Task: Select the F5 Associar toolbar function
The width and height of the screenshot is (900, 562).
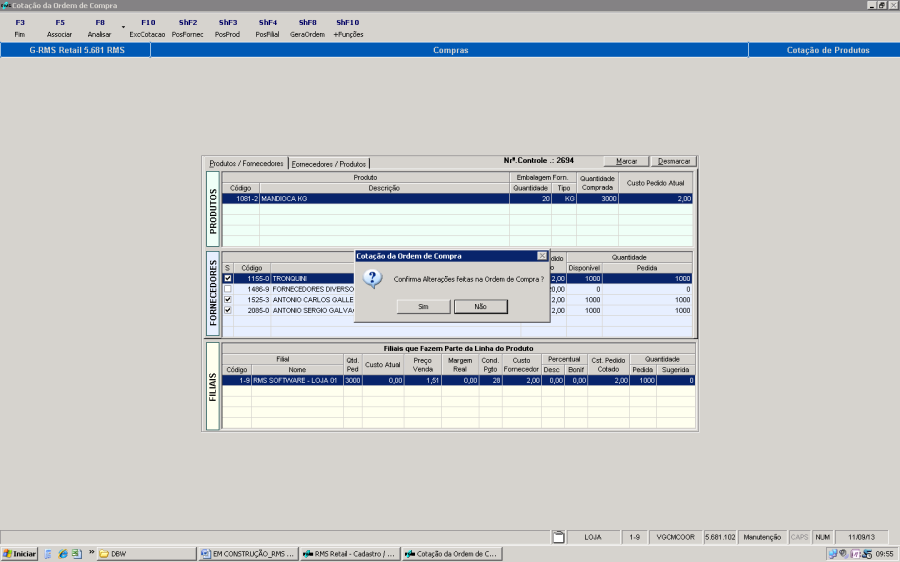Action: 60,28
